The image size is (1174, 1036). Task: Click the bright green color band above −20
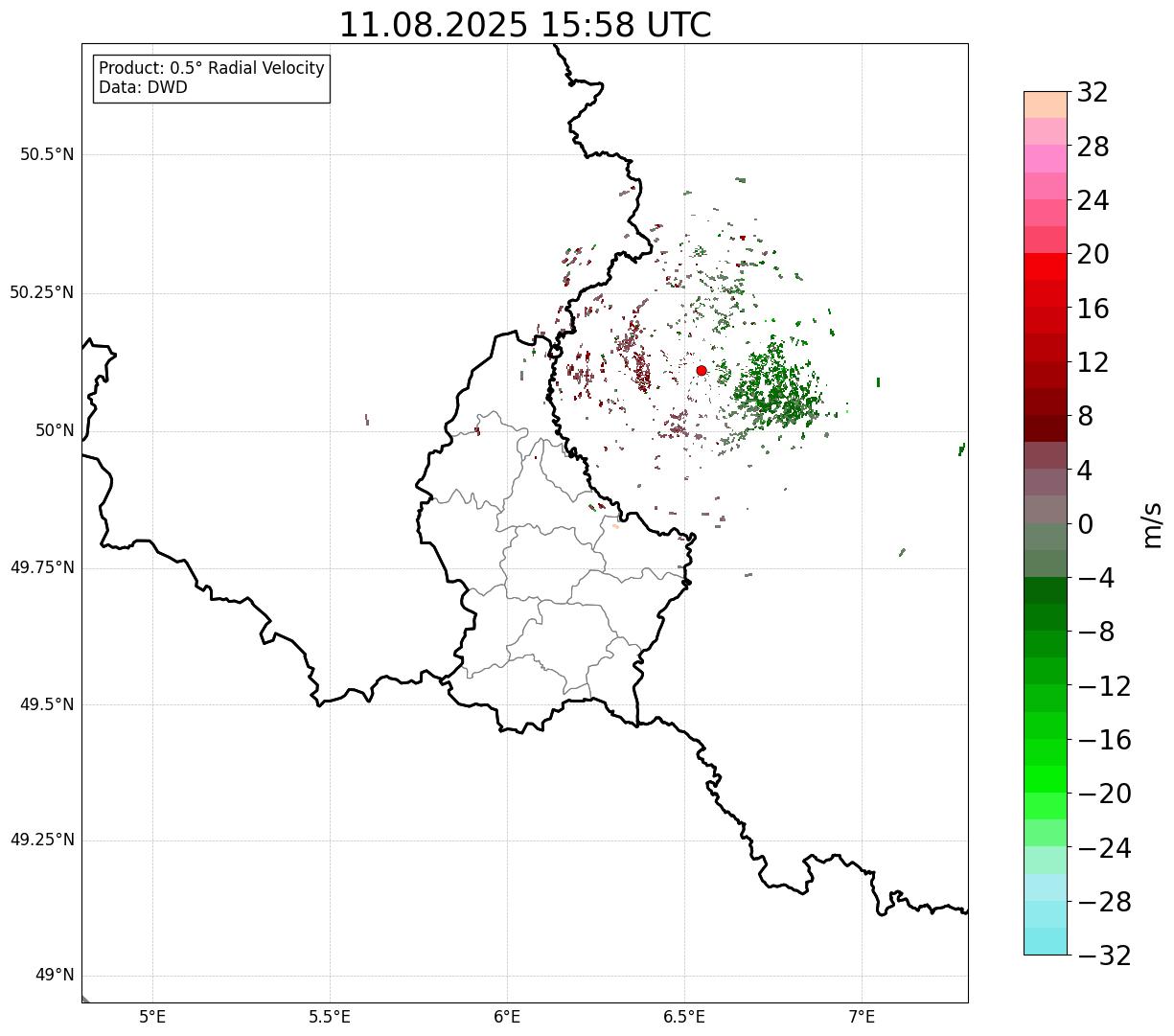pos(1046,779)
